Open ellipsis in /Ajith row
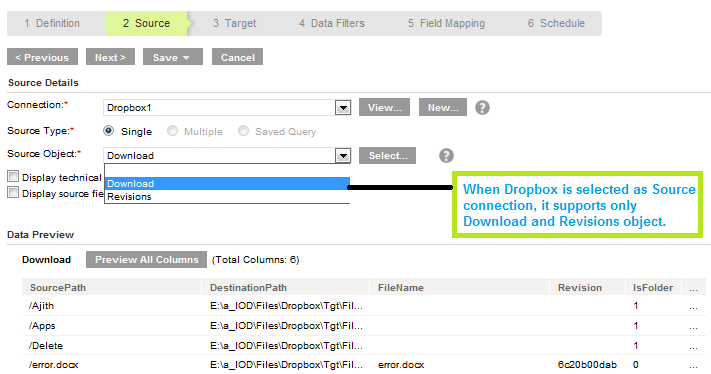 click(x=693, y=306)
